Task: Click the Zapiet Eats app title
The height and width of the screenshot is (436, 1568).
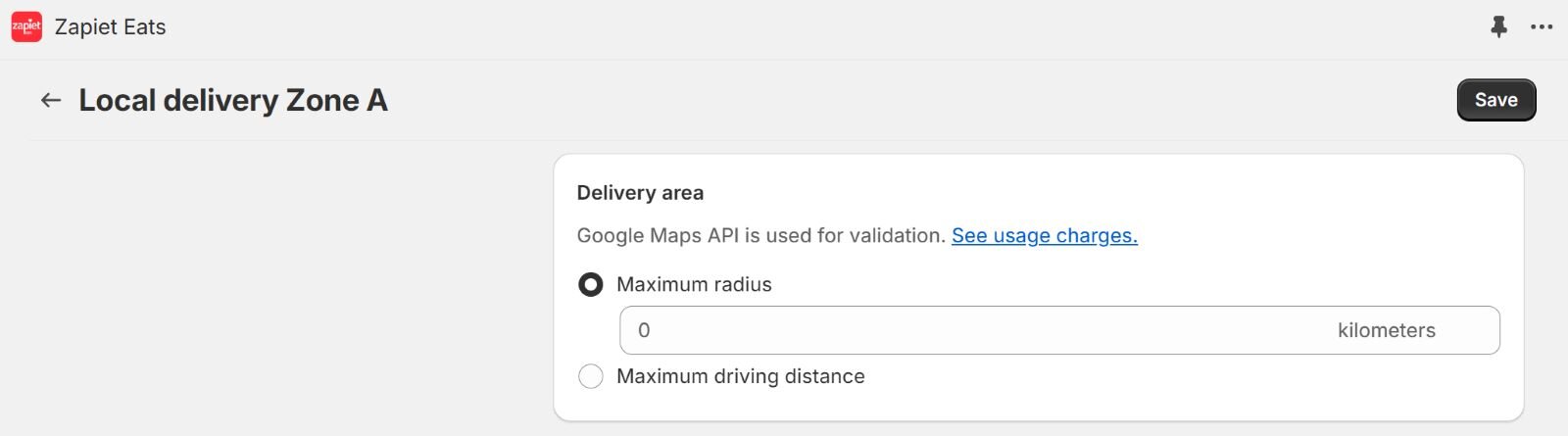Action: pyautogui.click(x=110, y=27)
